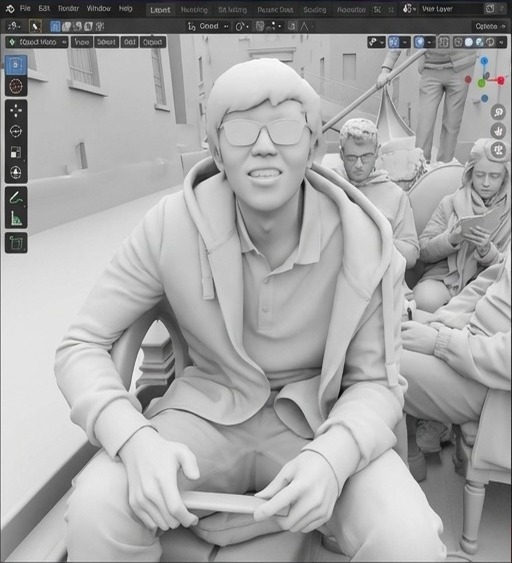The height and width of the screenshot is (563, 512).
Task: Select the Select Box tool
Action: tap(16, 65)
